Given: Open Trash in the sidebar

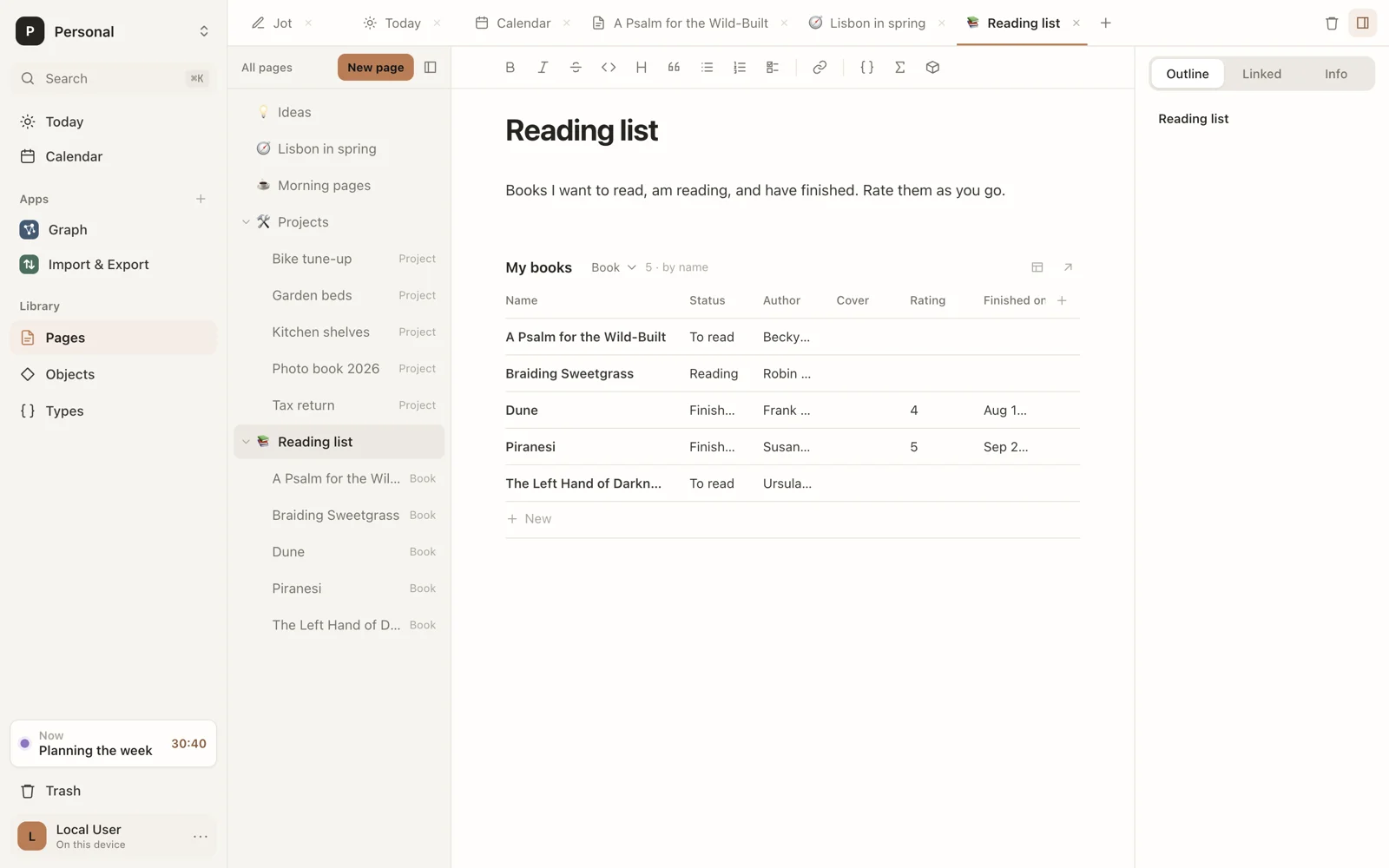Looking at the screenshot, I should pyautogui.click(x=114, y=791).
